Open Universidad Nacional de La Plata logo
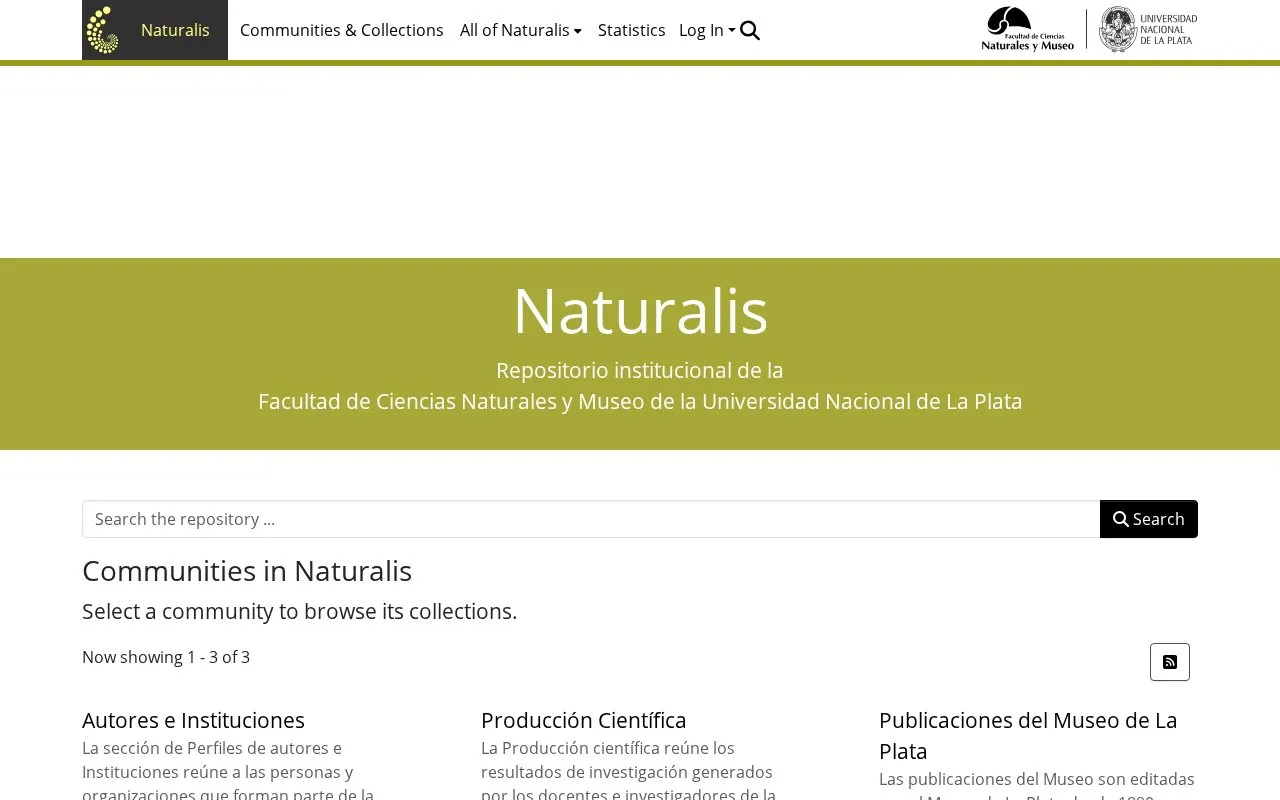The image size is (1280, 800). 1148,29
